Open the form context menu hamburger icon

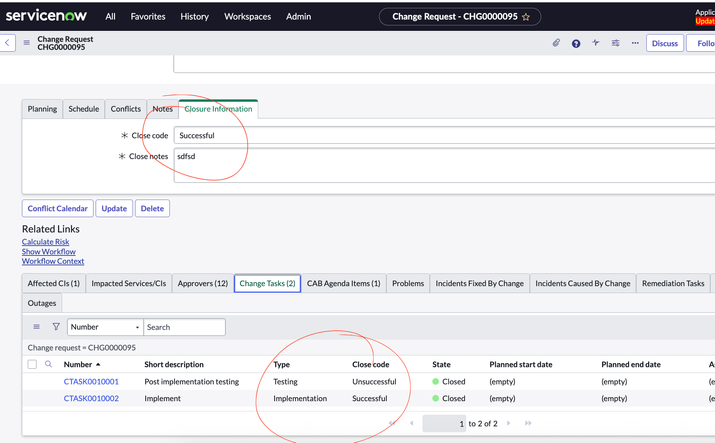pos(26,43)
